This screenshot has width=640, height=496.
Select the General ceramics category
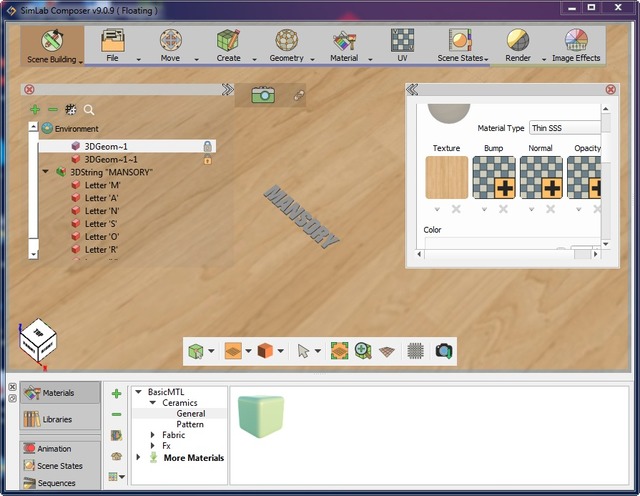tap(191, 414)
